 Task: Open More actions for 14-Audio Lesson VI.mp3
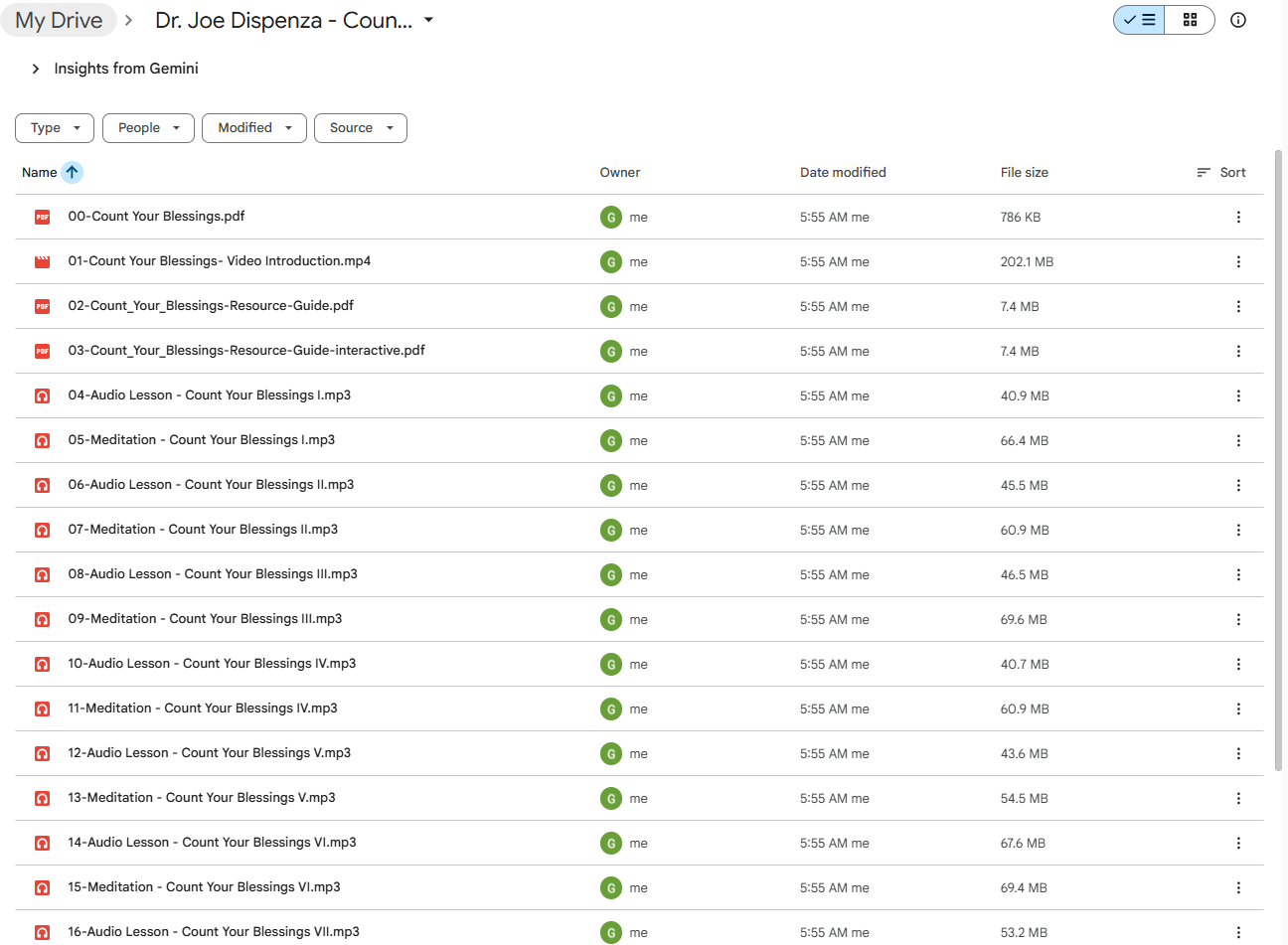[x=1238, y=843]
